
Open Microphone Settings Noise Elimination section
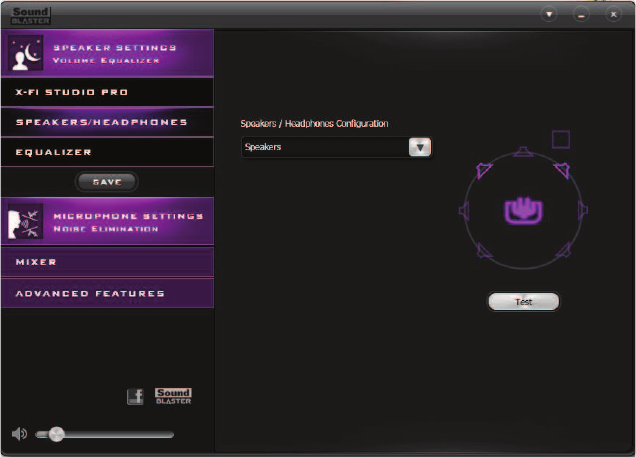tap(107, 221)
